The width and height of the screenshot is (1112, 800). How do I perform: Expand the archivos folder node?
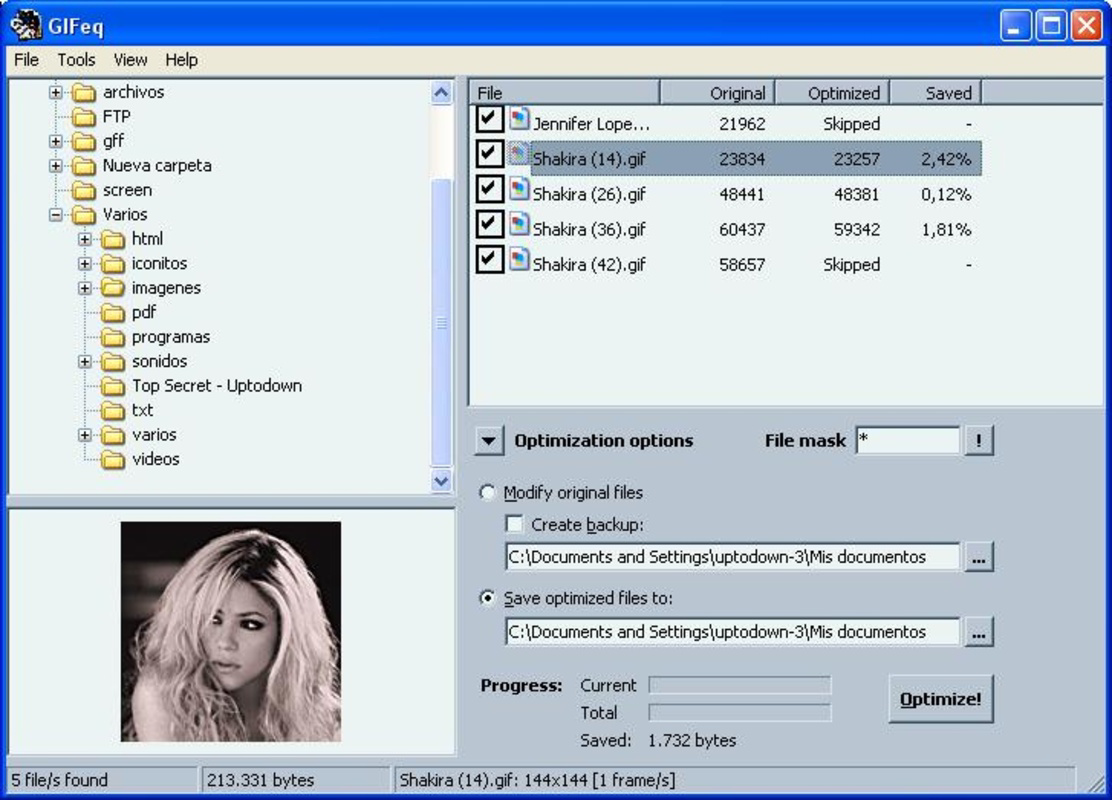pyautogui.click(x=56, y=92)
